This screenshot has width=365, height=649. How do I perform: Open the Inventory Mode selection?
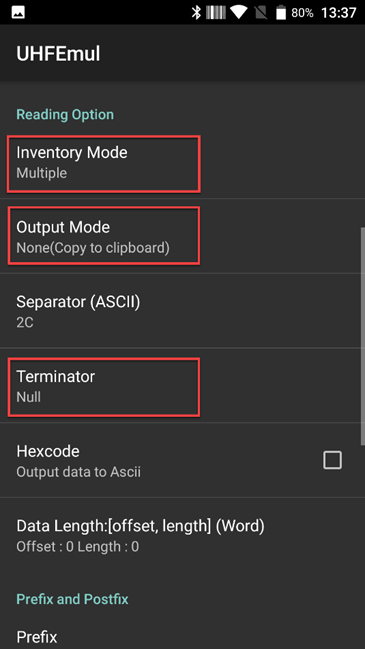click(x=182, y=162)
